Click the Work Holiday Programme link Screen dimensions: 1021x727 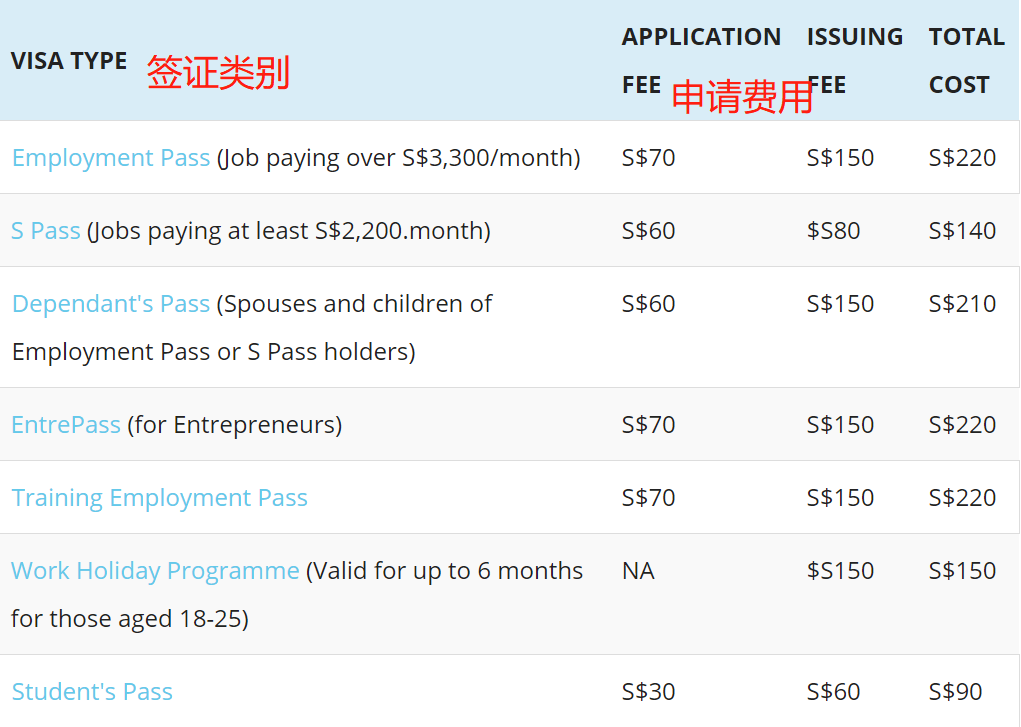pyautogui.click(x=155, y=571)
